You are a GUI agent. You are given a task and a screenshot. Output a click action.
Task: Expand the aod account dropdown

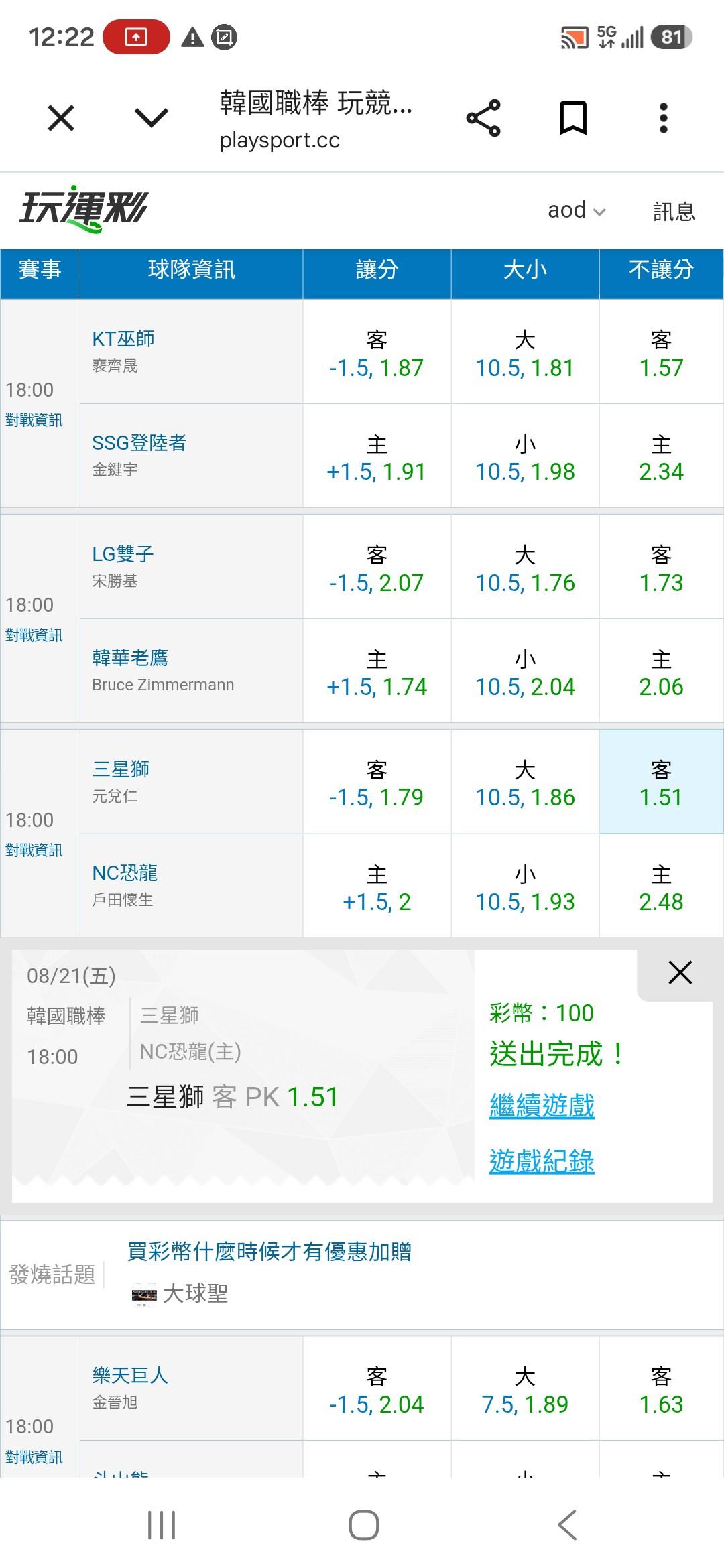click(x=577, y=210)
